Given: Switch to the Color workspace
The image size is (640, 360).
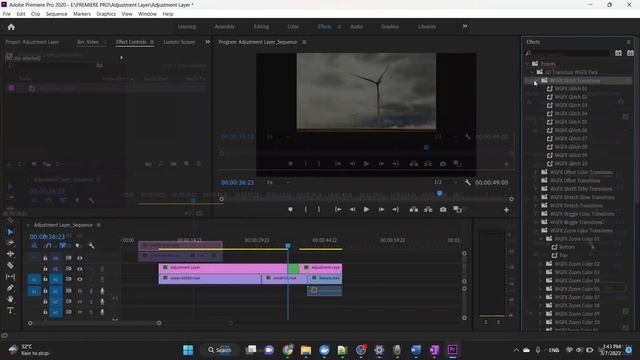Looking at the screenshot, I should (293, 27).
